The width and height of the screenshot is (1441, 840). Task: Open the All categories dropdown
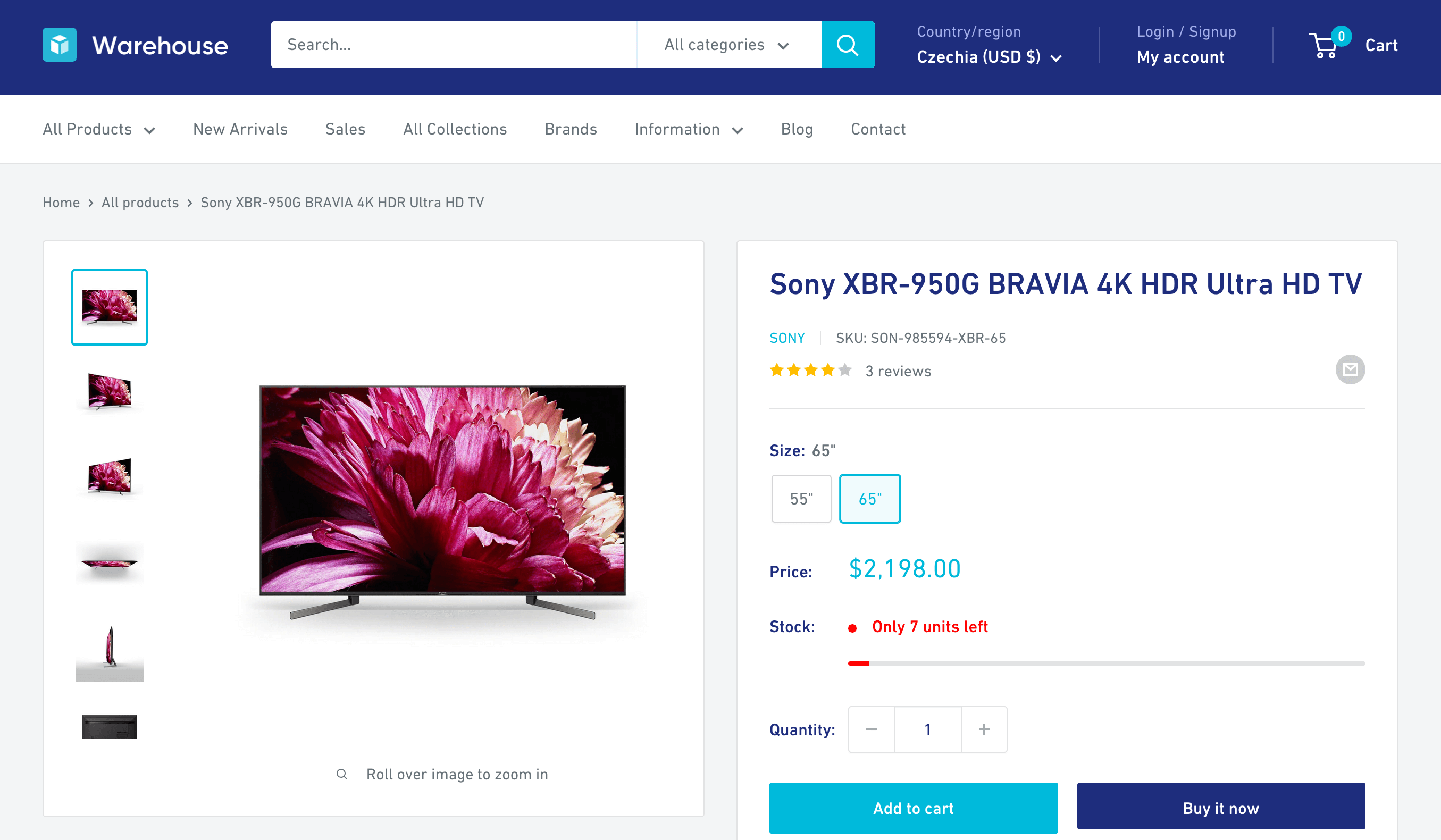click(x=725, y=44)
